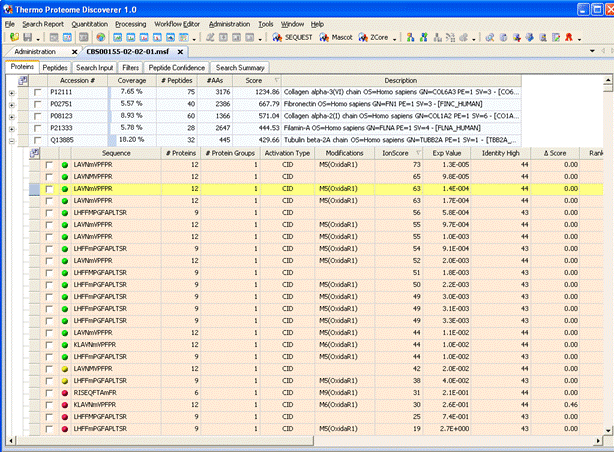Screen dimensions: 614x452
Task: Sort proteins by Score column header
Action: (257, 80)
